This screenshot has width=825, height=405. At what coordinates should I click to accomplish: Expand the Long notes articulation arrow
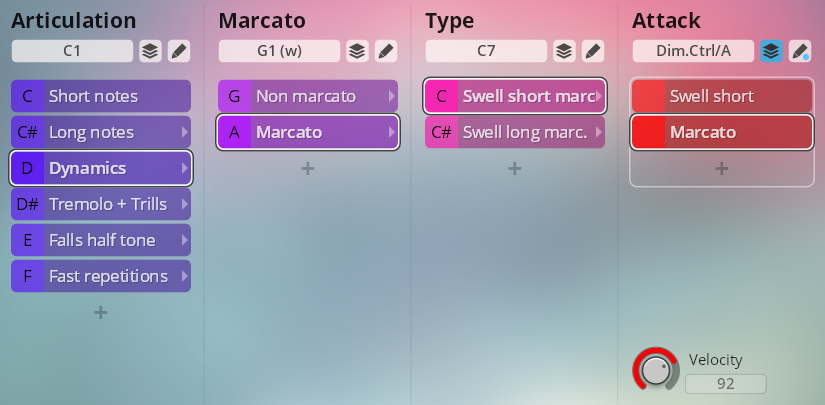click(x=184, y=132)
